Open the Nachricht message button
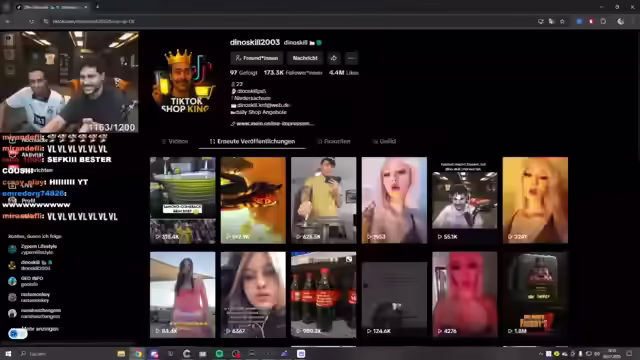This screenshot has height=360, width=640. pos(305,58)
